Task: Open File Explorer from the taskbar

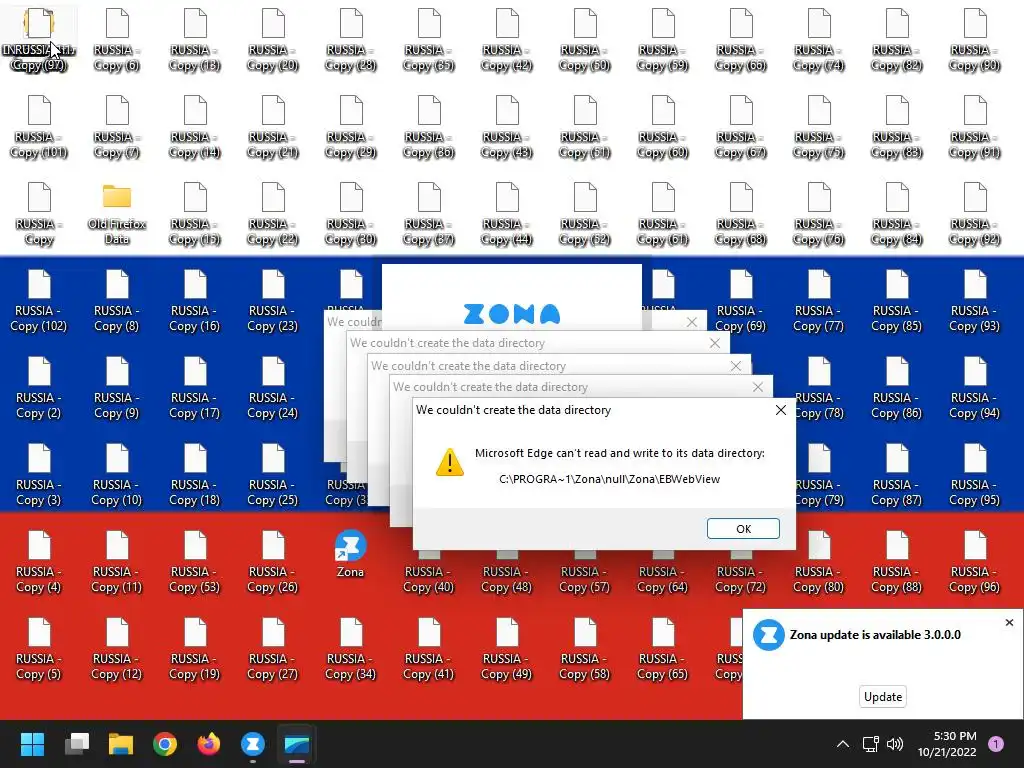Action: click(121, 744)
